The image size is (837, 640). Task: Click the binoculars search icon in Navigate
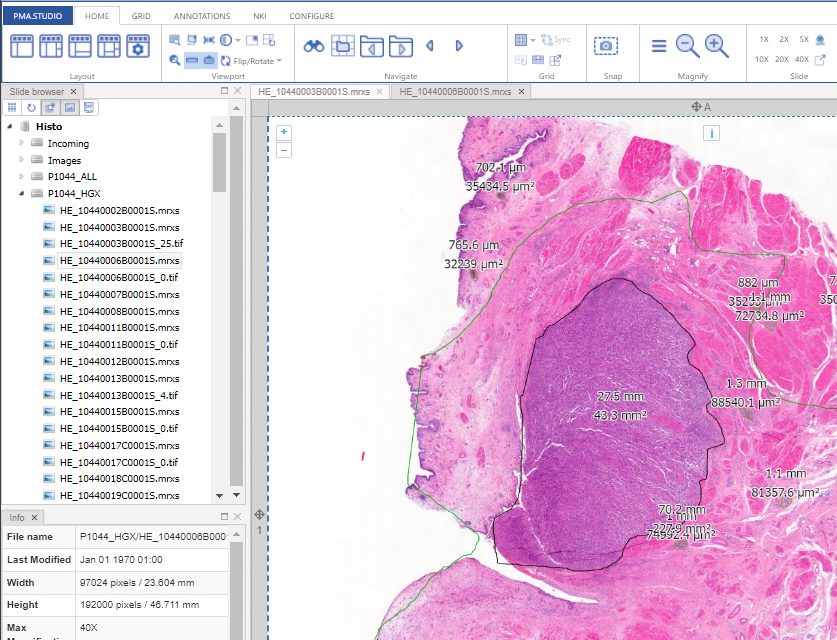(x=314, y=46)
